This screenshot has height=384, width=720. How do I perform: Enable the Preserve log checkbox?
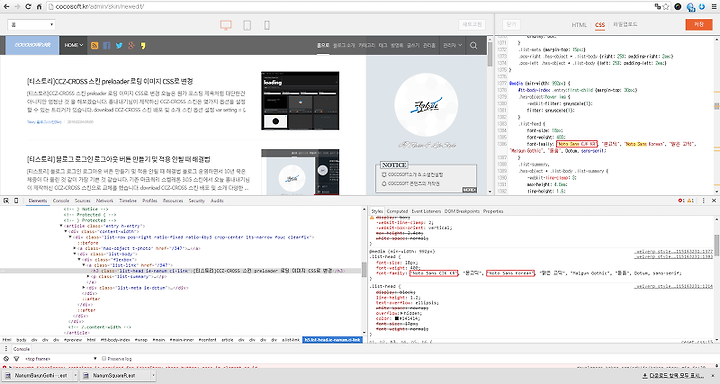(104, 359)
